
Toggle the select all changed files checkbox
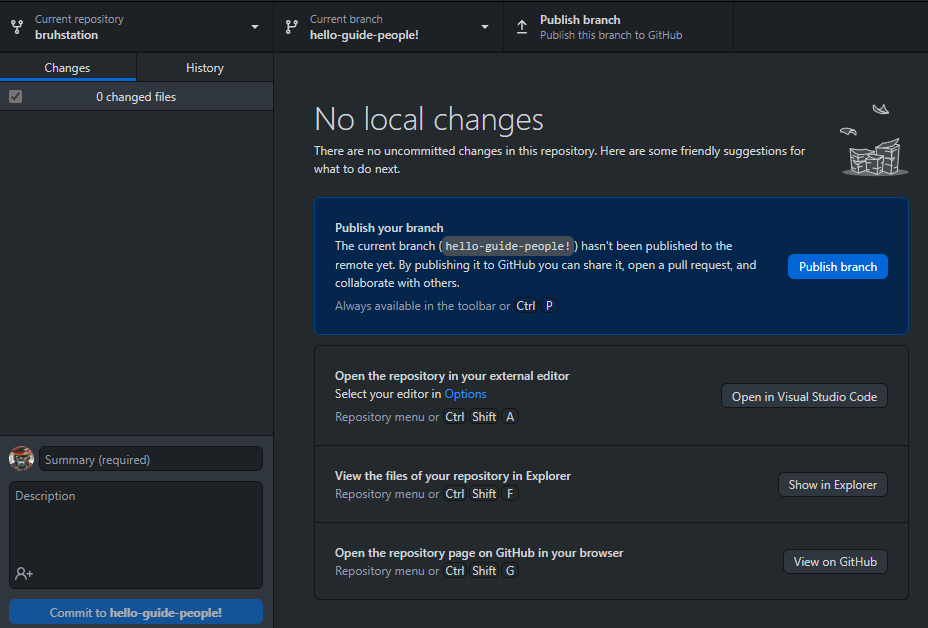[15, 96]
